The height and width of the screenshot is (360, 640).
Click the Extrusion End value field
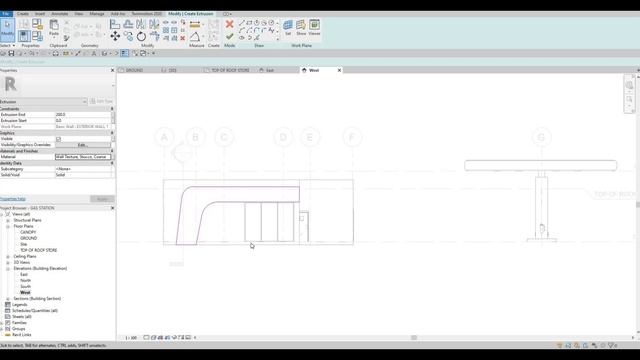(82, 115)
